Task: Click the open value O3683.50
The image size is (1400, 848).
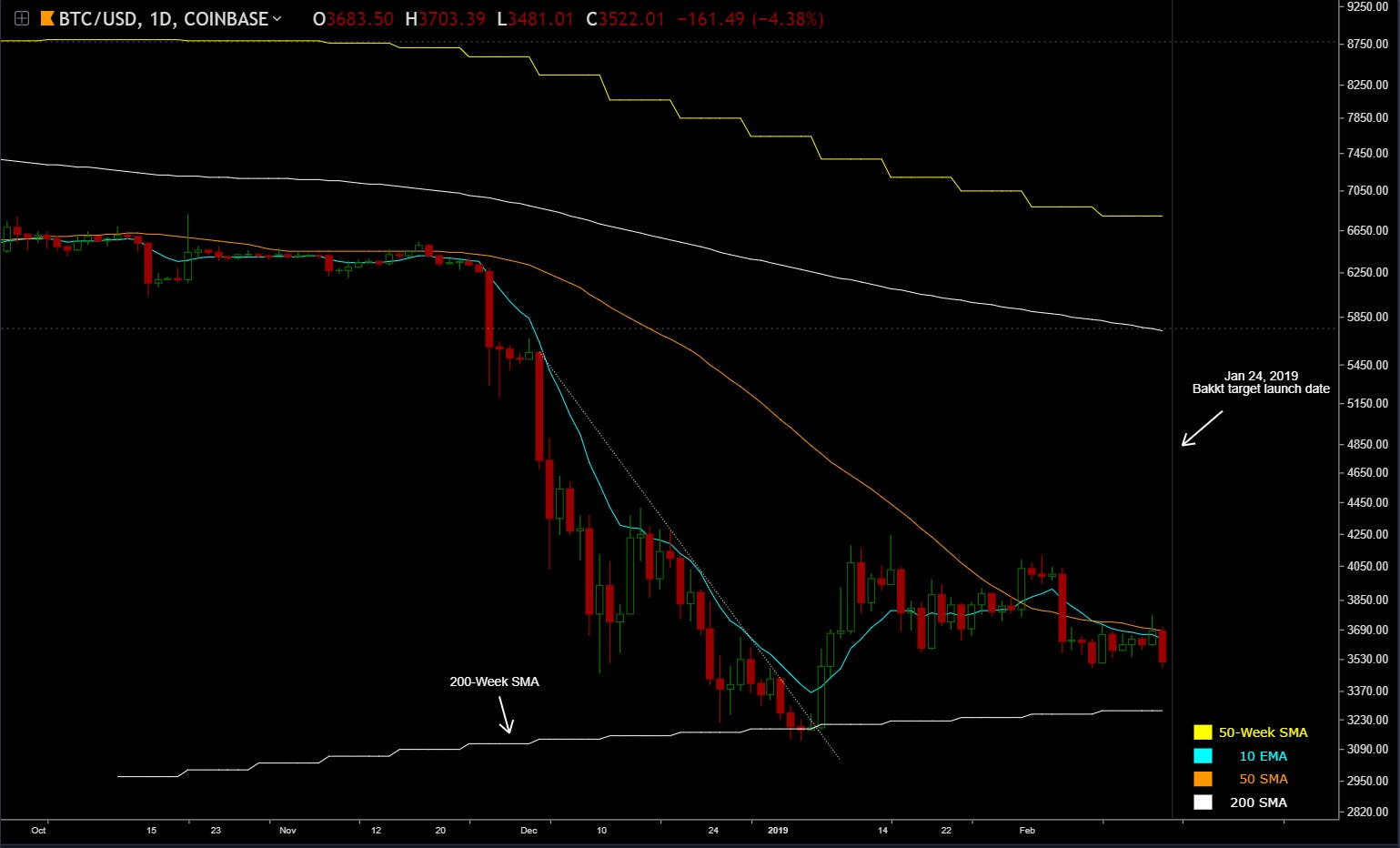Action: point(353,18)
